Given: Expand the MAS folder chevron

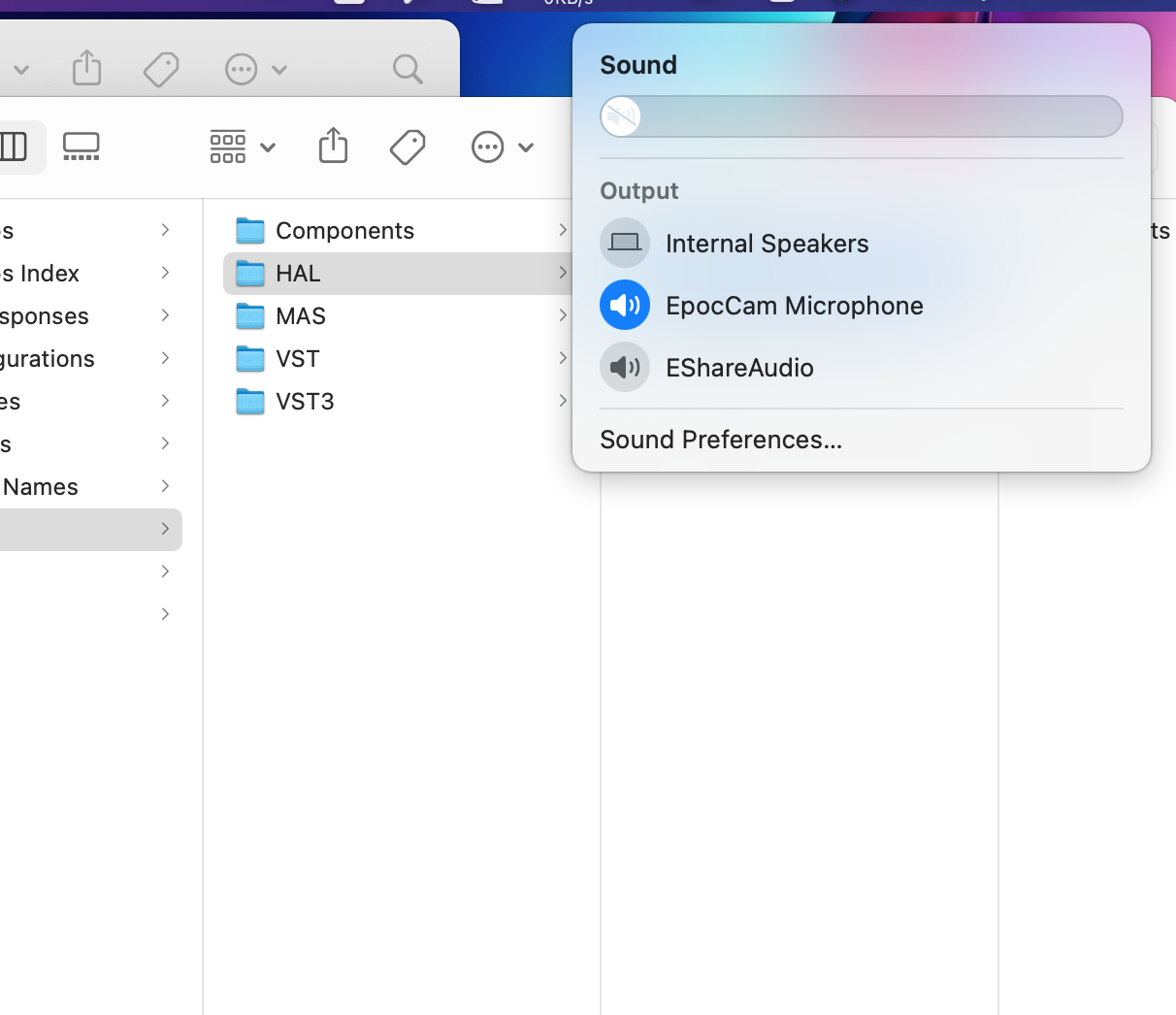Looking at the screenshot, I should click(563, 315).
